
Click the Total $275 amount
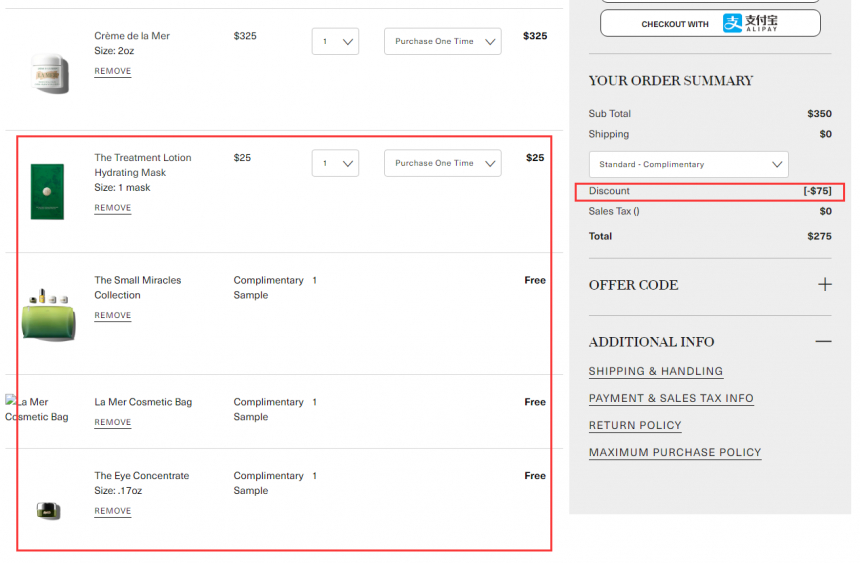point(819,237)
